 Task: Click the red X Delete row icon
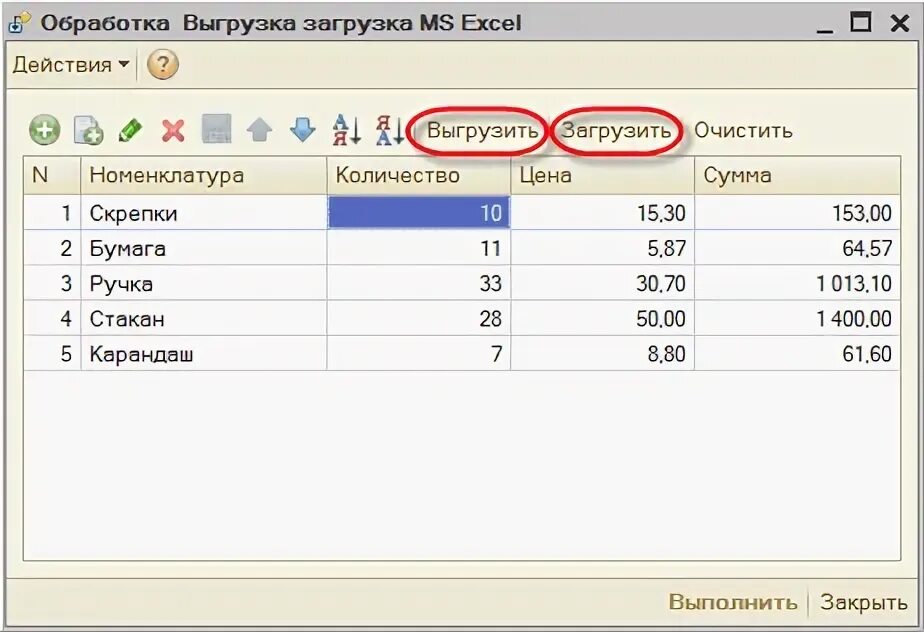(x=173, y=130)
